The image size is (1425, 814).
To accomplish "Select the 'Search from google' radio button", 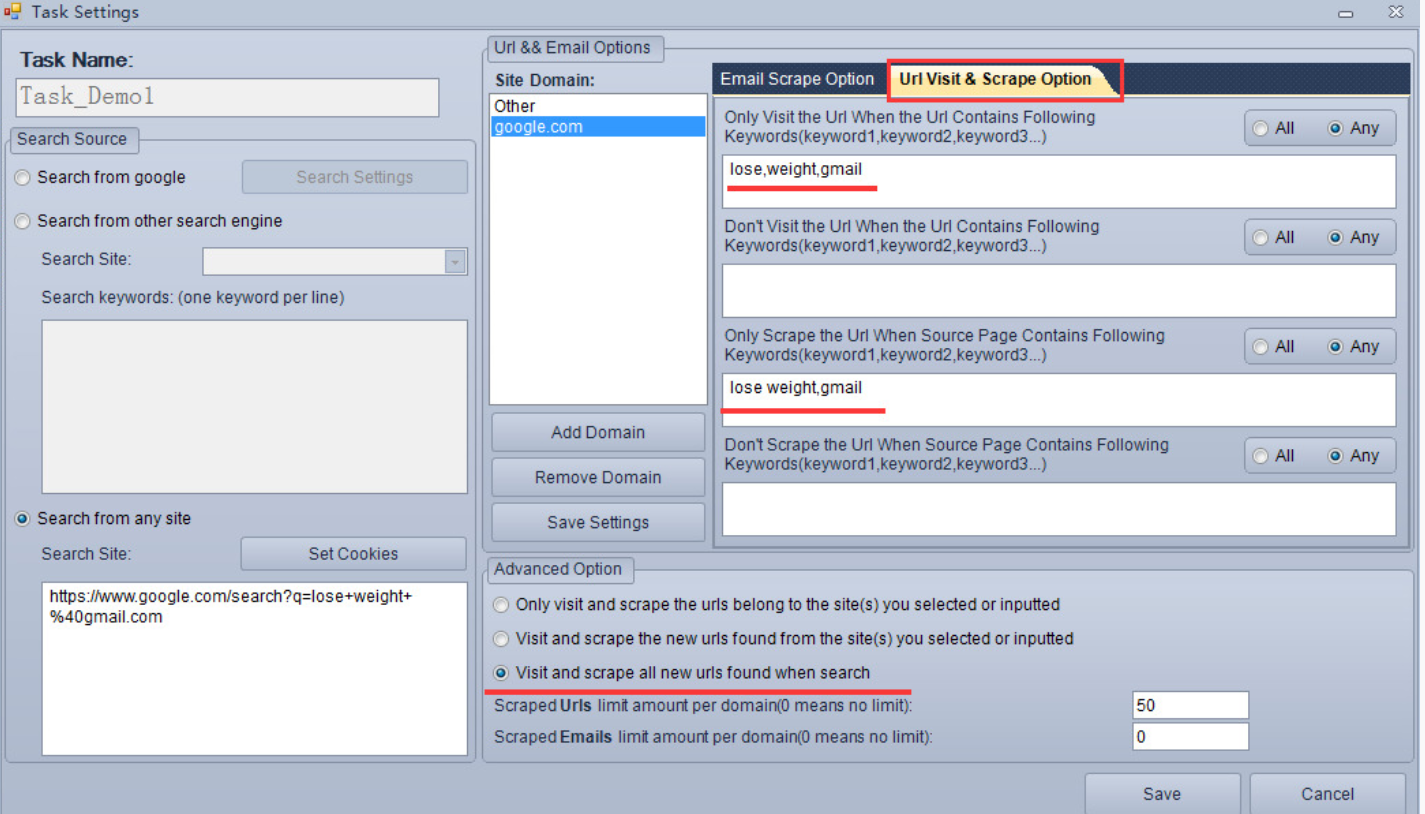I will tap(23, 178).
